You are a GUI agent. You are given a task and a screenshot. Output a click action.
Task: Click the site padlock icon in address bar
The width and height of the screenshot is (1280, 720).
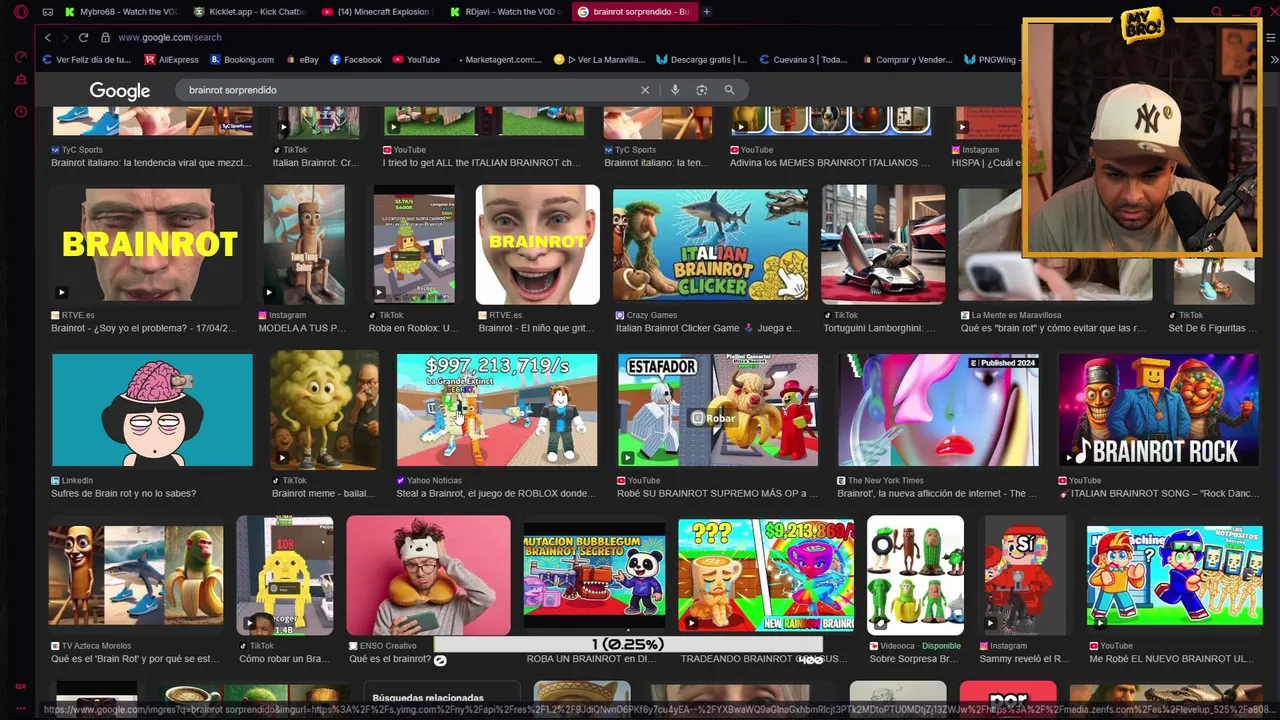105,37
